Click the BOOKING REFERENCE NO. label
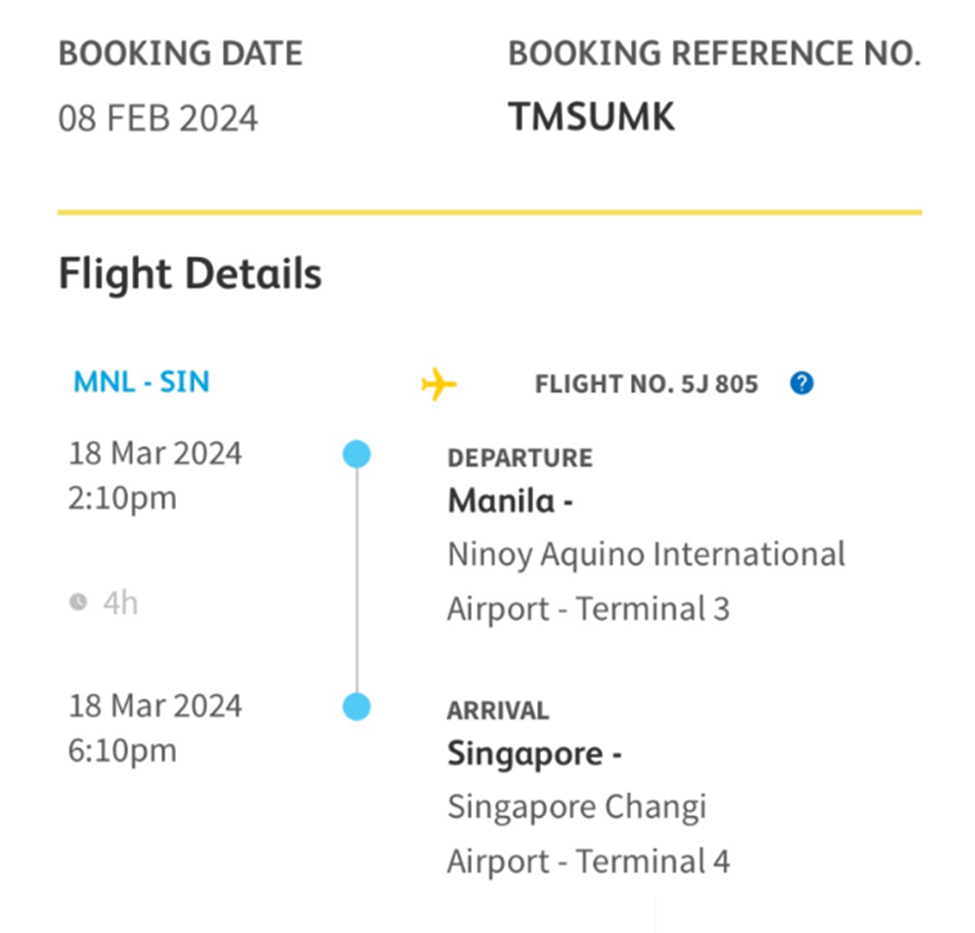This screenshot has height=933, width=975. pyautogui.click(x=714, y=54)
